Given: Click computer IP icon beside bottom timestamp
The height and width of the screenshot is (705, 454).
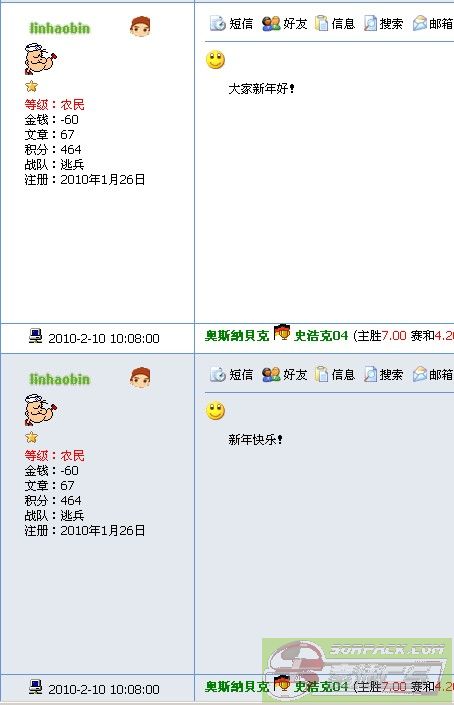Looking at the screenshot, I should pyautogui.click(x=36, y=687).
